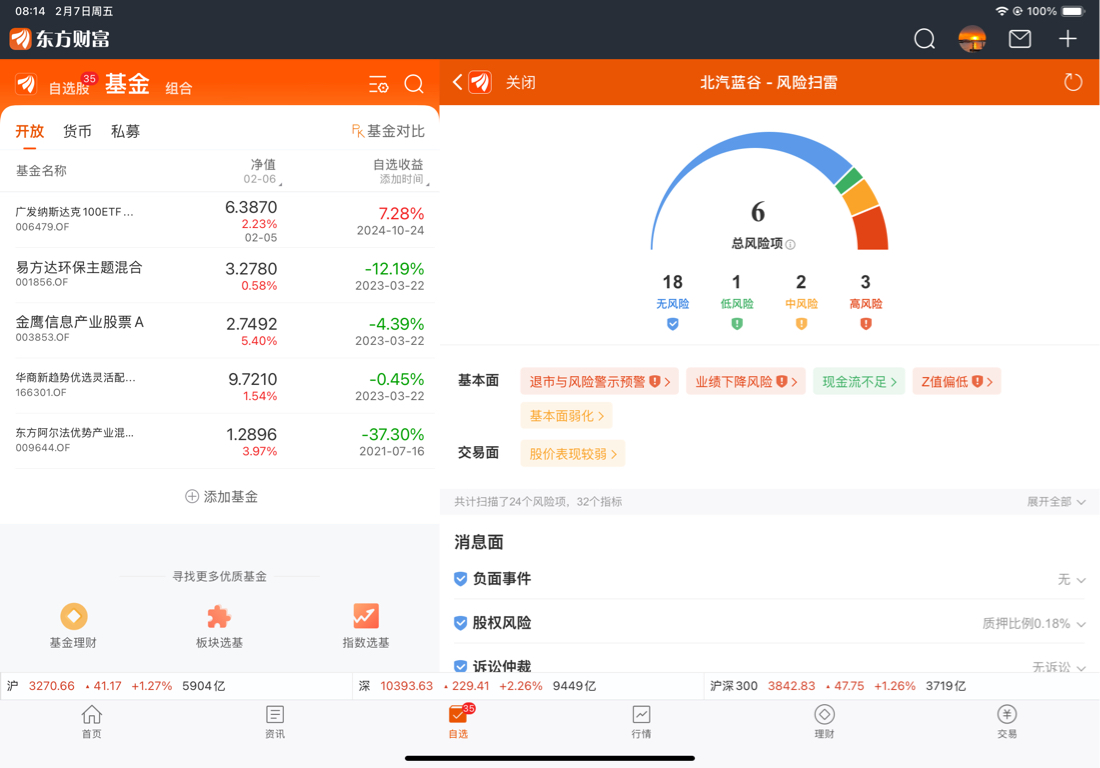Image resolution: width=1100 pixels, height=768 pixels.
Task: Refresh the risk scan page
Action: coord(1073,82)
